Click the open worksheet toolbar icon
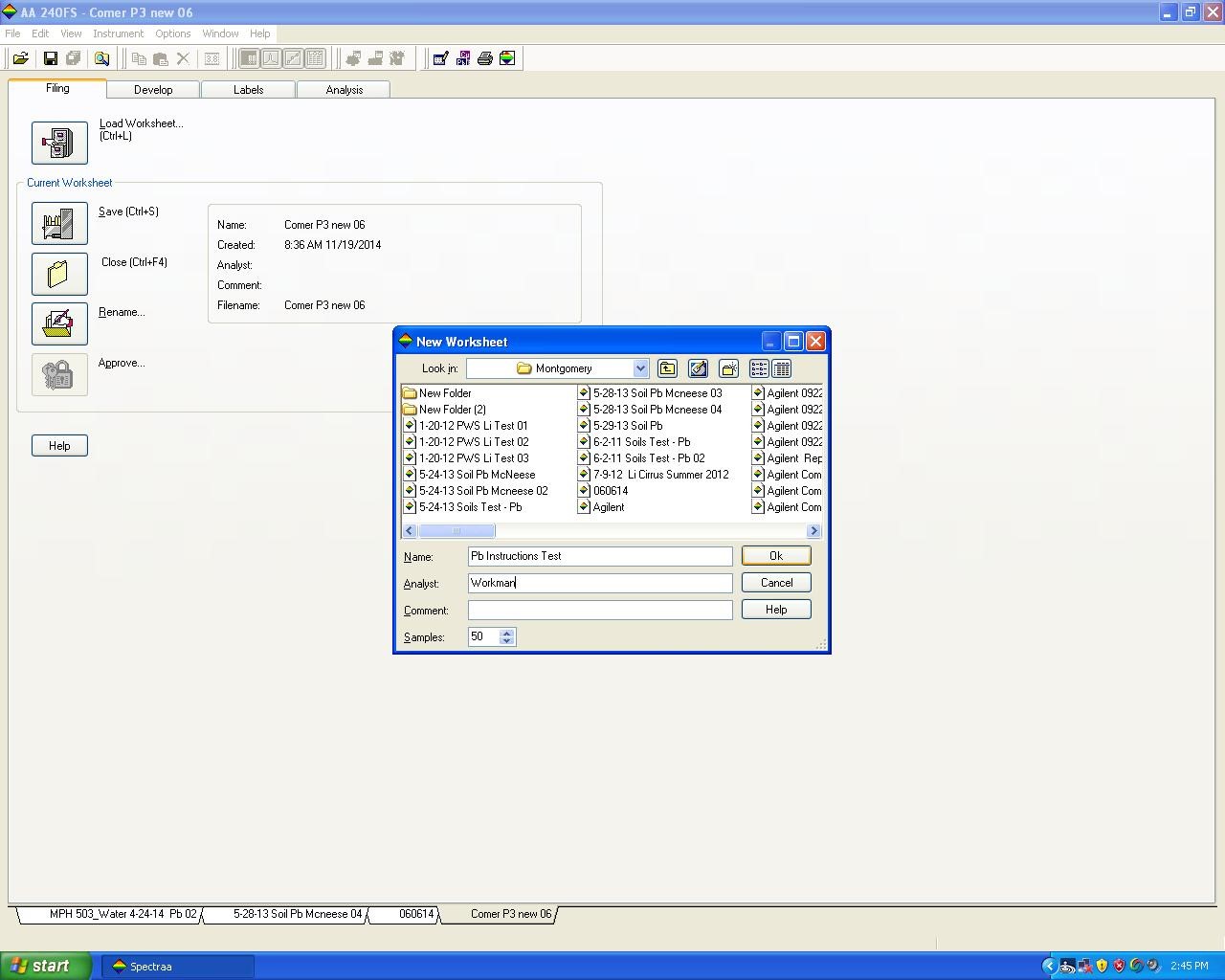 click(x=20, y=58)
